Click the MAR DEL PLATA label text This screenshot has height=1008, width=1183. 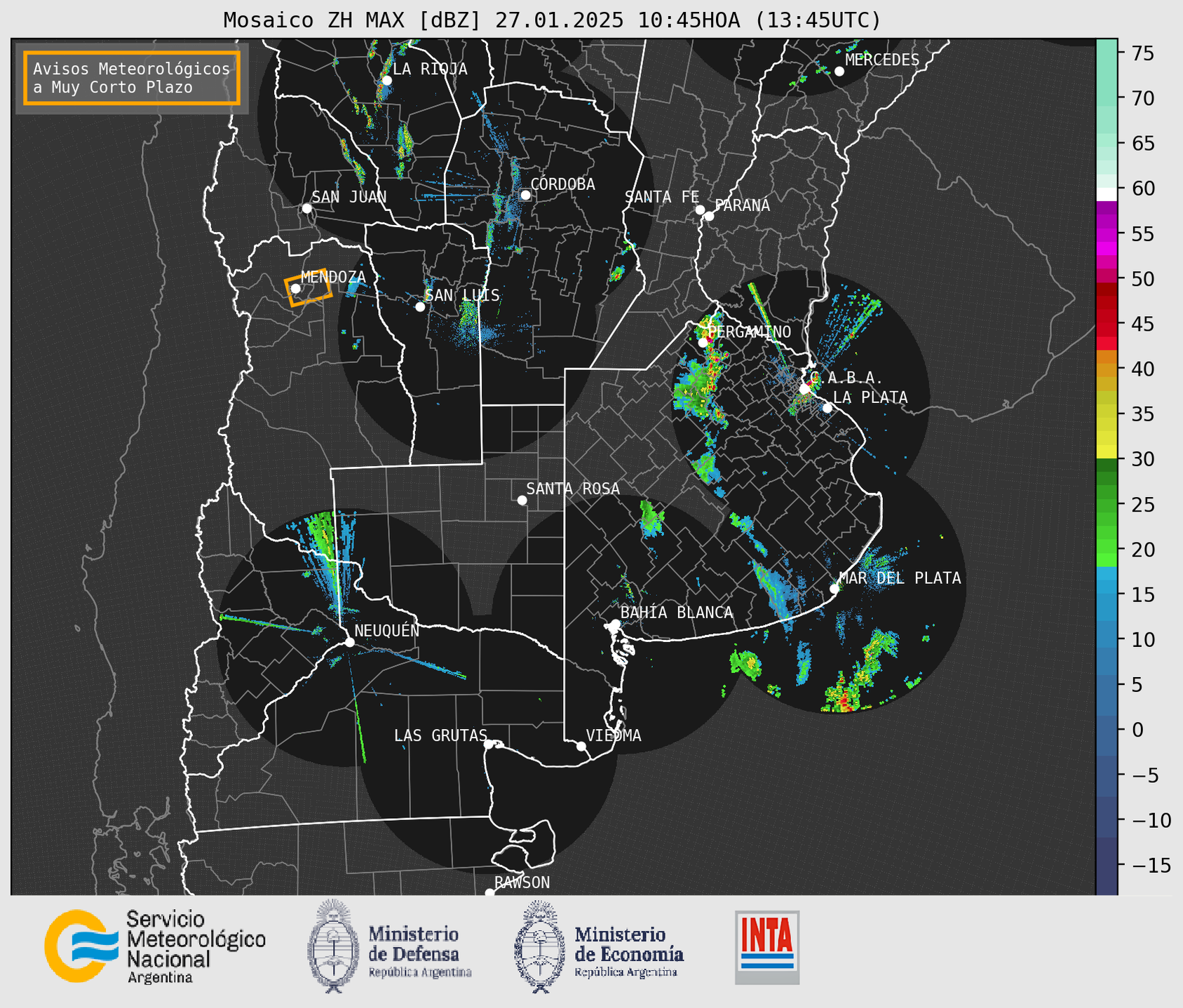(900, 578)
